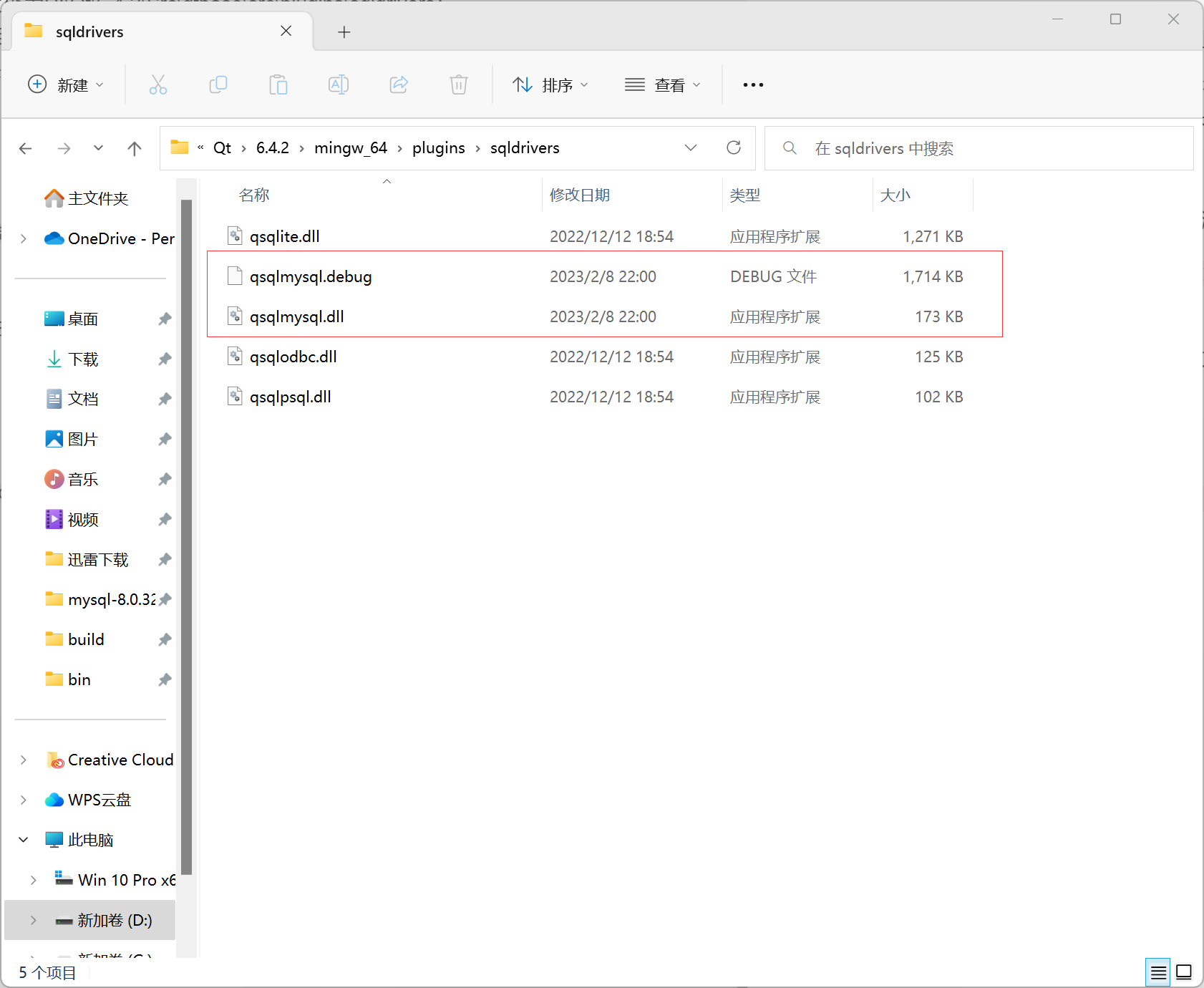This screenshot has height=988, width=1204.
Task: Click the Cut scissors icon
Action: point(158,85)
